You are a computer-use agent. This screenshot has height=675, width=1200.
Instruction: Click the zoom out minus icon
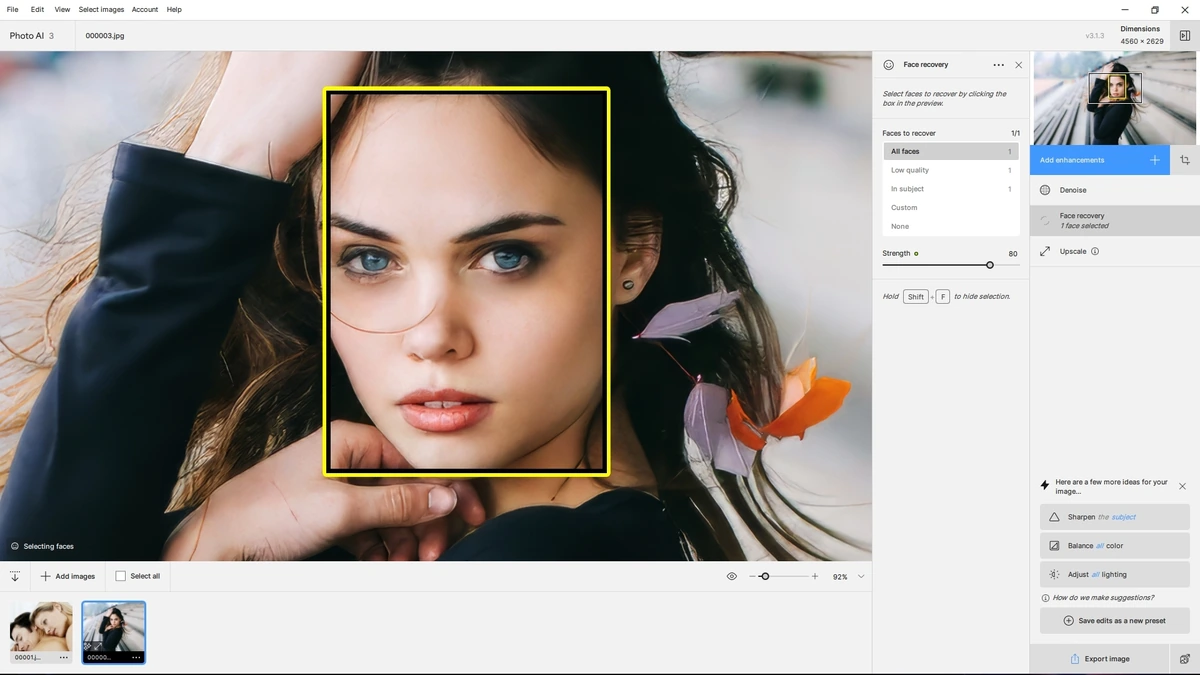pos(753,577)
